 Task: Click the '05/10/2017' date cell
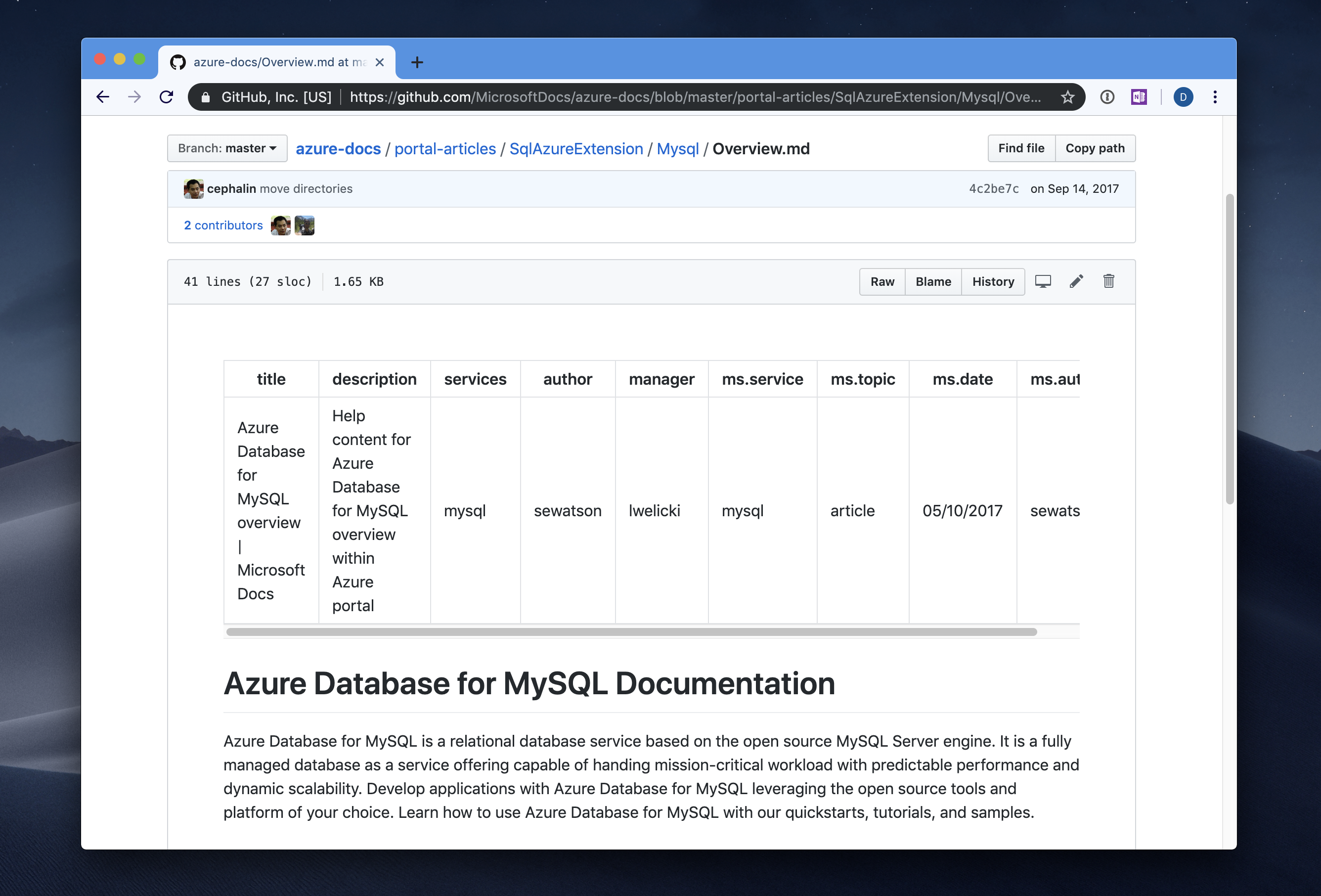(963, 510)
